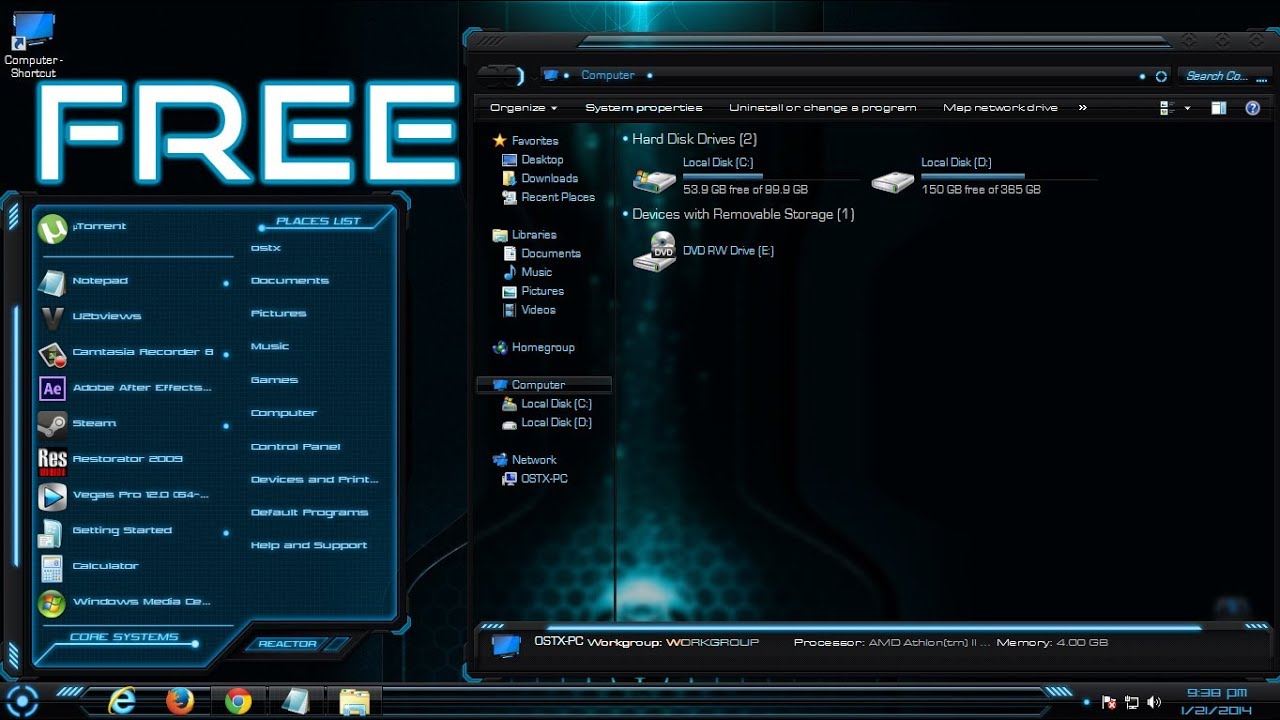Open Vegas Pro 12.0
Image resolution: width=1280 pixels, height=720 pixels.
coord(123,495)
